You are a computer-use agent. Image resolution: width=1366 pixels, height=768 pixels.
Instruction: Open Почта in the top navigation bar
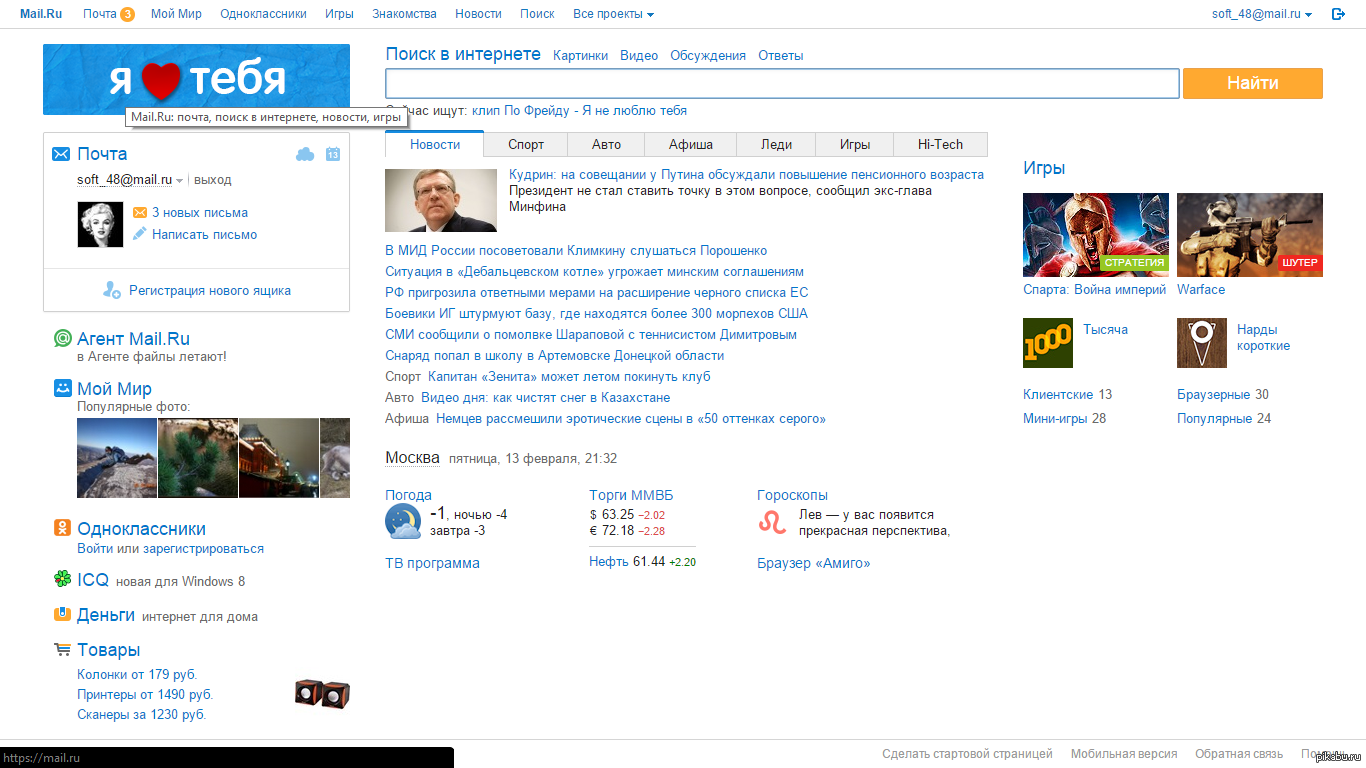100,14
